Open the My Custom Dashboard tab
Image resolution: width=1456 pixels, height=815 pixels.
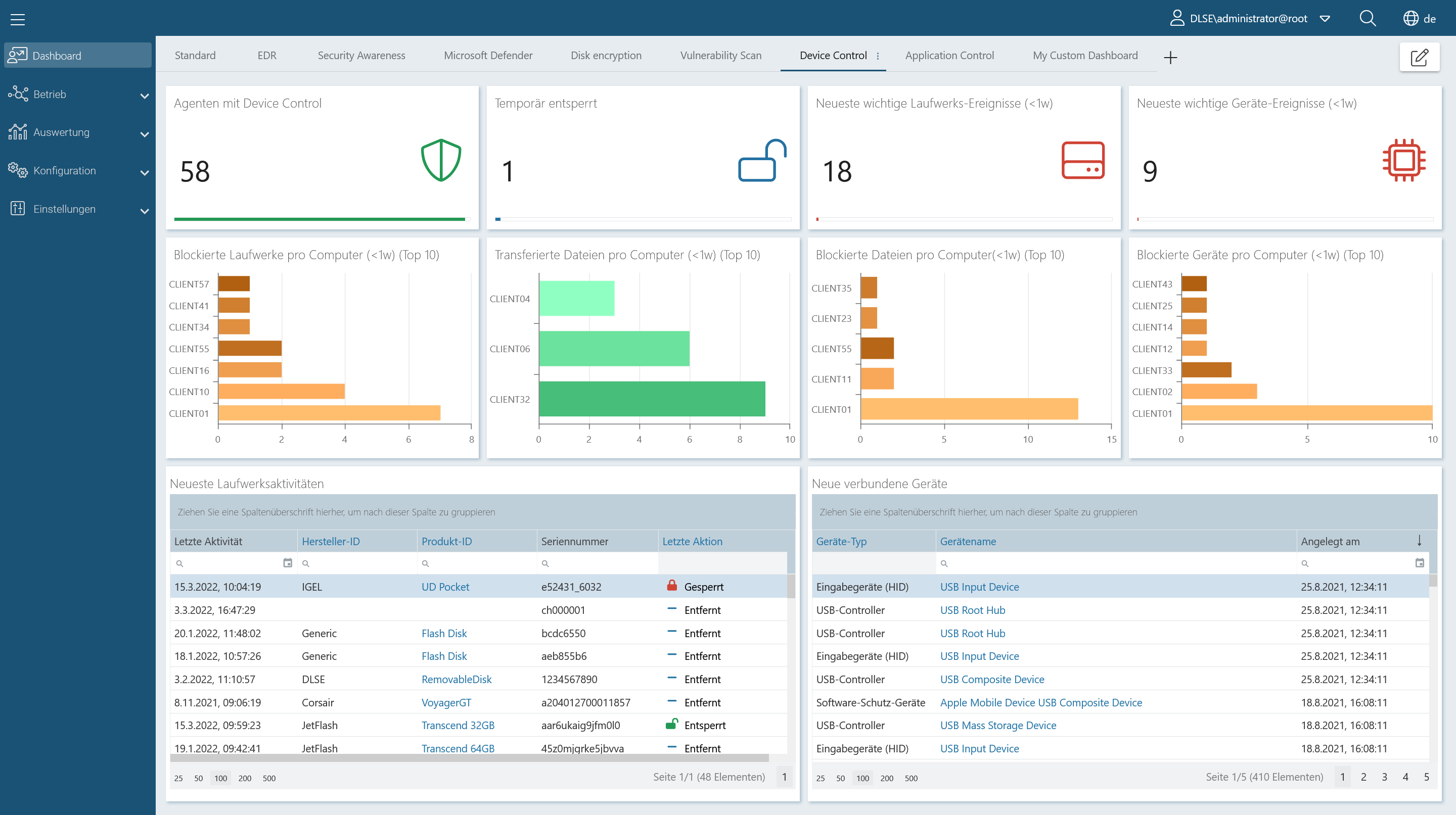[1085, 56]
